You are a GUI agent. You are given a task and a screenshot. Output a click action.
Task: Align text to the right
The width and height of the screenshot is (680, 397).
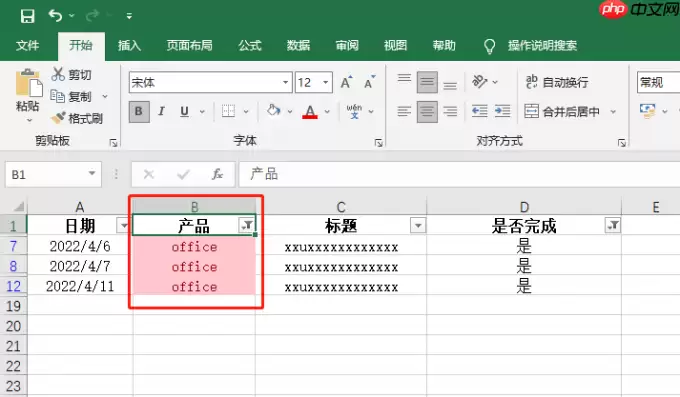tap(450, 112)
